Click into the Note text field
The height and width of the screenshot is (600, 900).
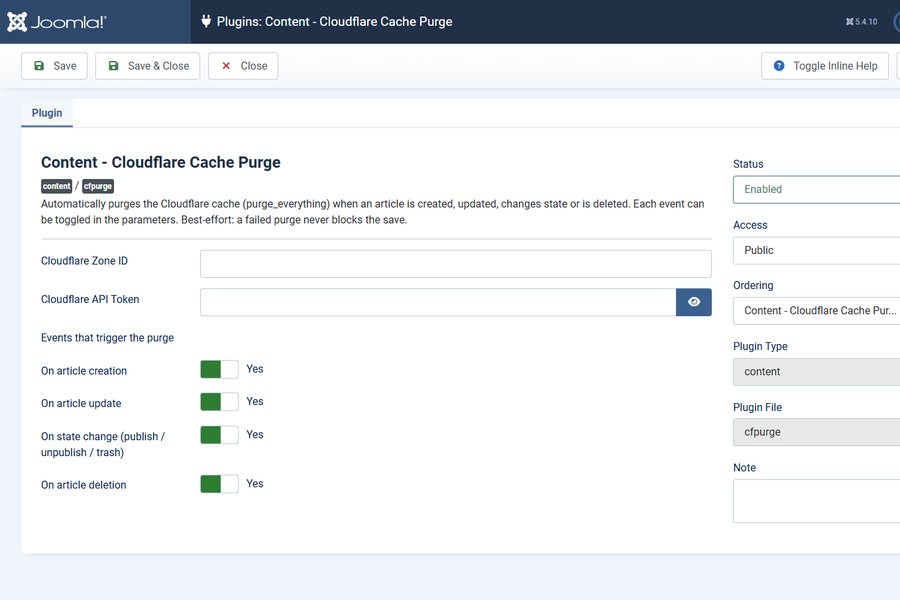[x=816, y=501]
